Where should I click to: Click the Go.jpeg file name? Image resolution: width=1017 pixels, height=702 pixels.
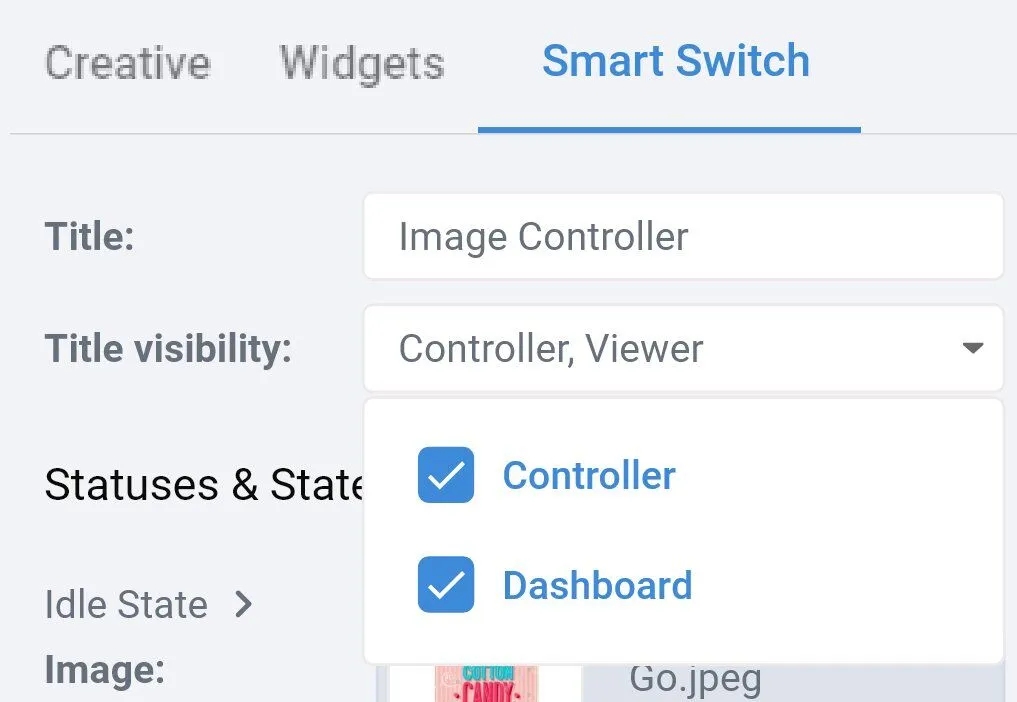pyautogui.click(x=696, y=679)
